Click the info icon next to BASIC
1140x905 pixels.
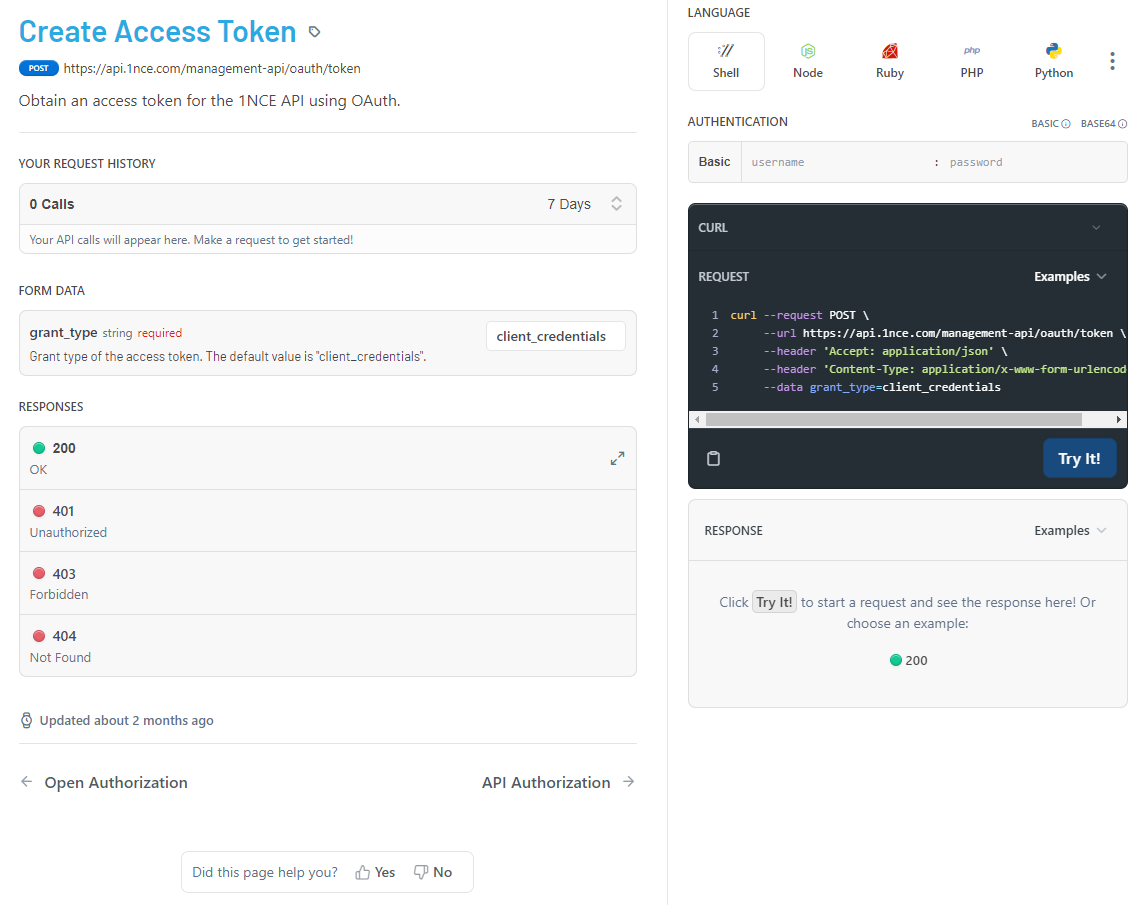(x=1066, y=124)
